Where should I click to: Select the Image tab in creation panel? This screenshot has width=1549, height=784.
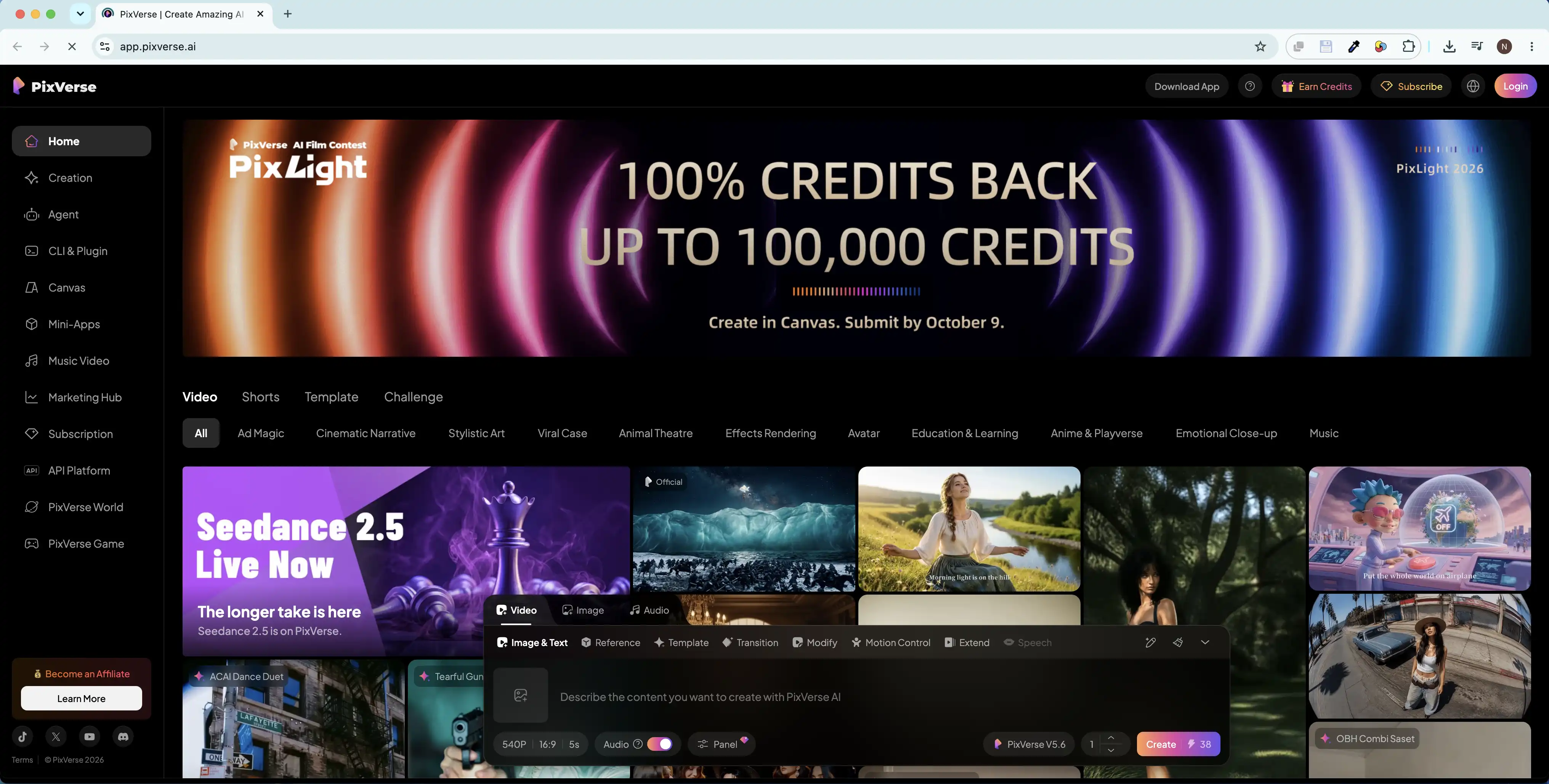coord(583,610)
